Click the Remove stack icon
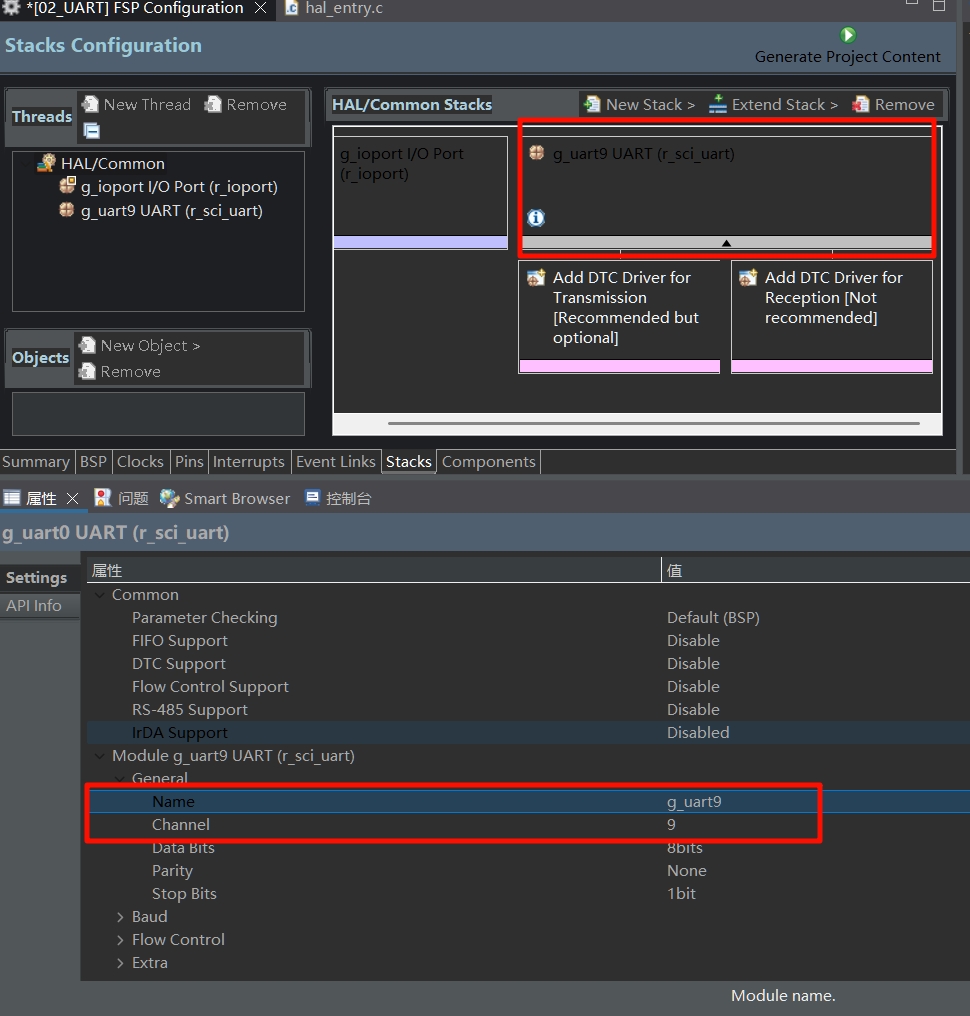This screenshot has width=970, height=1016. click(861, 104)
